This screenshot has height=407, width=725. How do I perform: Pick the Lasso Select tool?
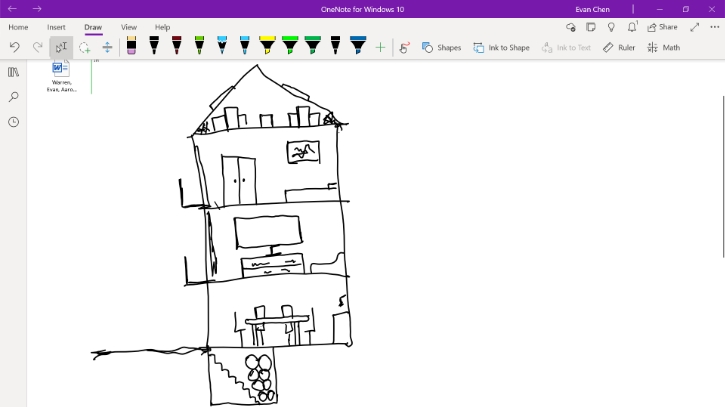coord(84,47)
